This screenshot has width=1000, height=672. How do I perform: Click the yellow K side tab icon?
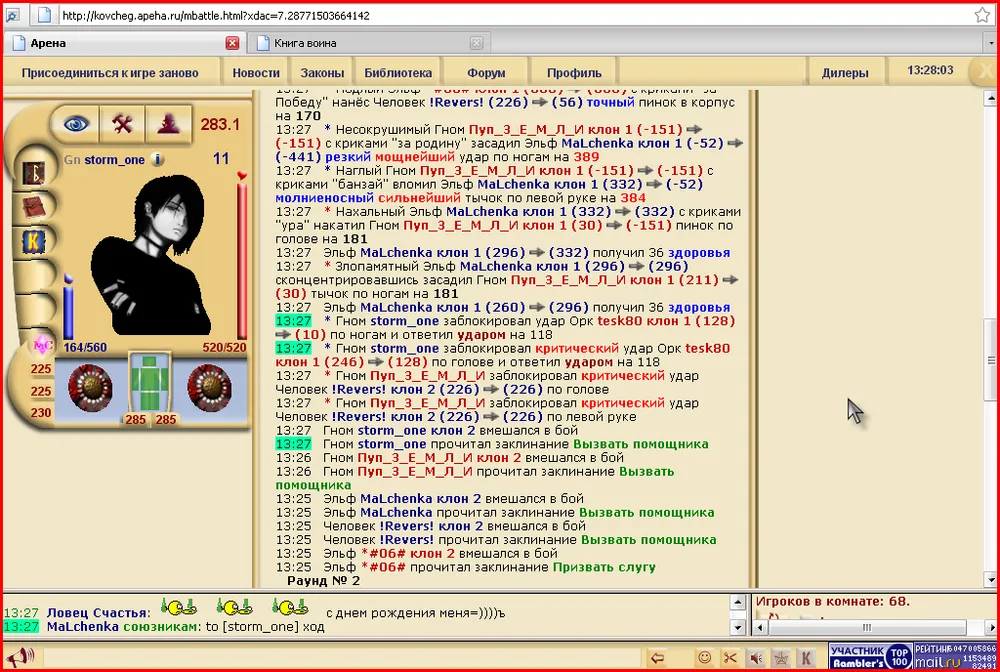(34, 241)
